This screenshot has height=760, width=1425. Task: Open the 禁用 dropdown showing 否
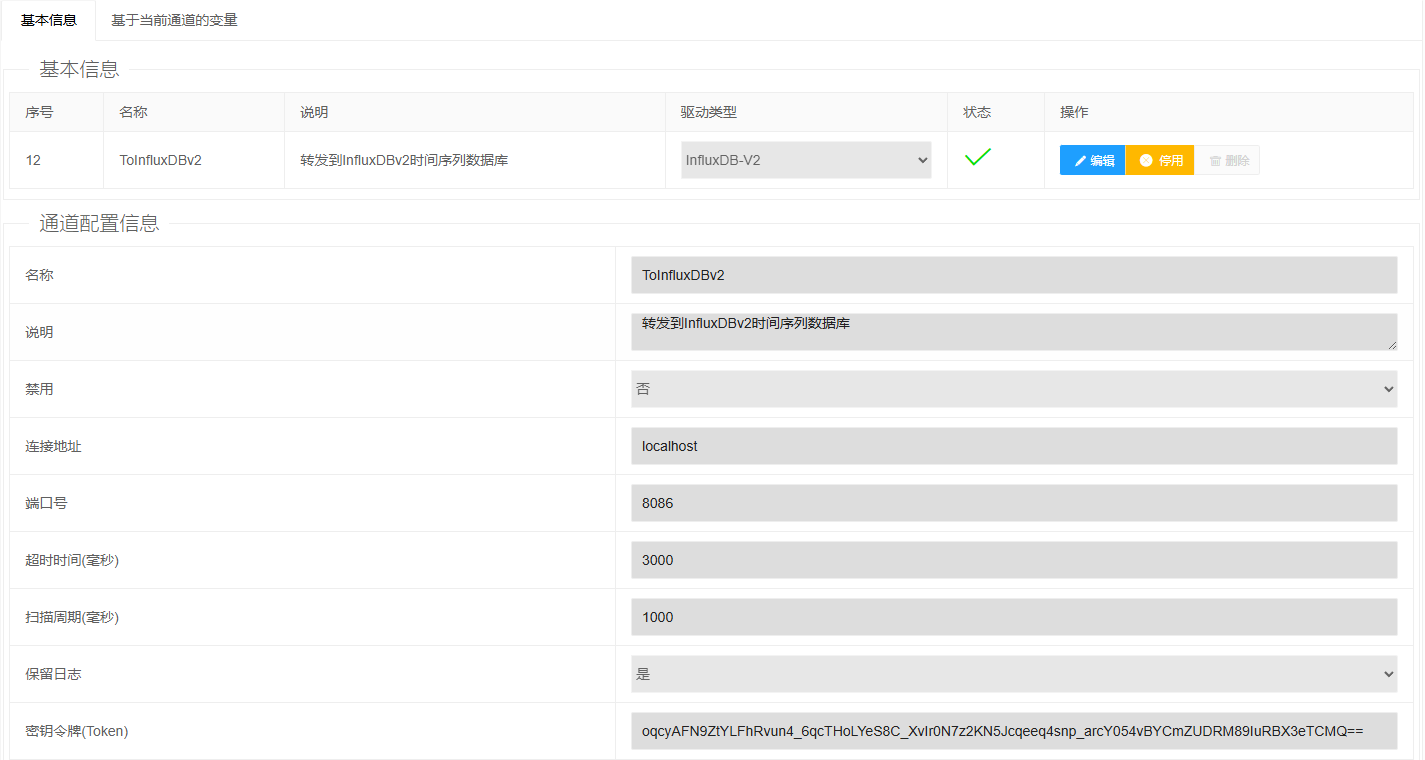pos(1014,389)
